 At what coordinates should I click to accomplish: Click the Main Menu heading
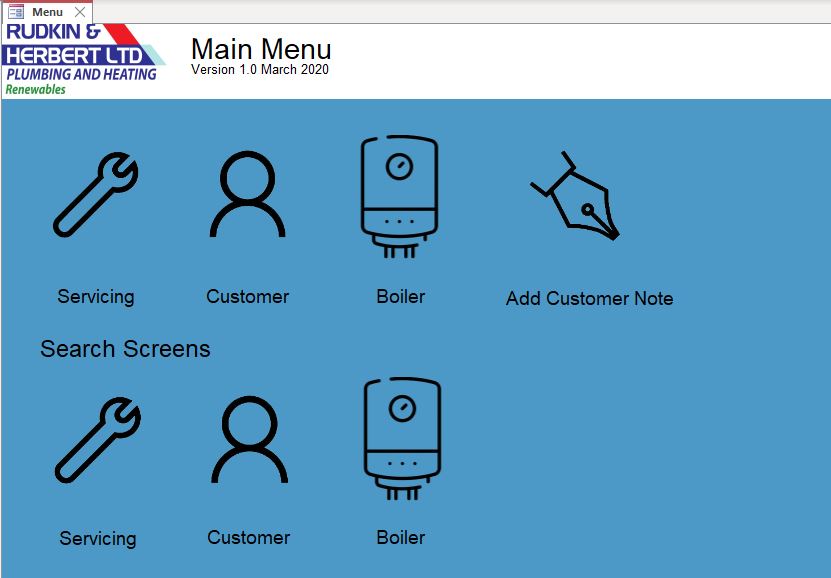click(x=261, y=49)
